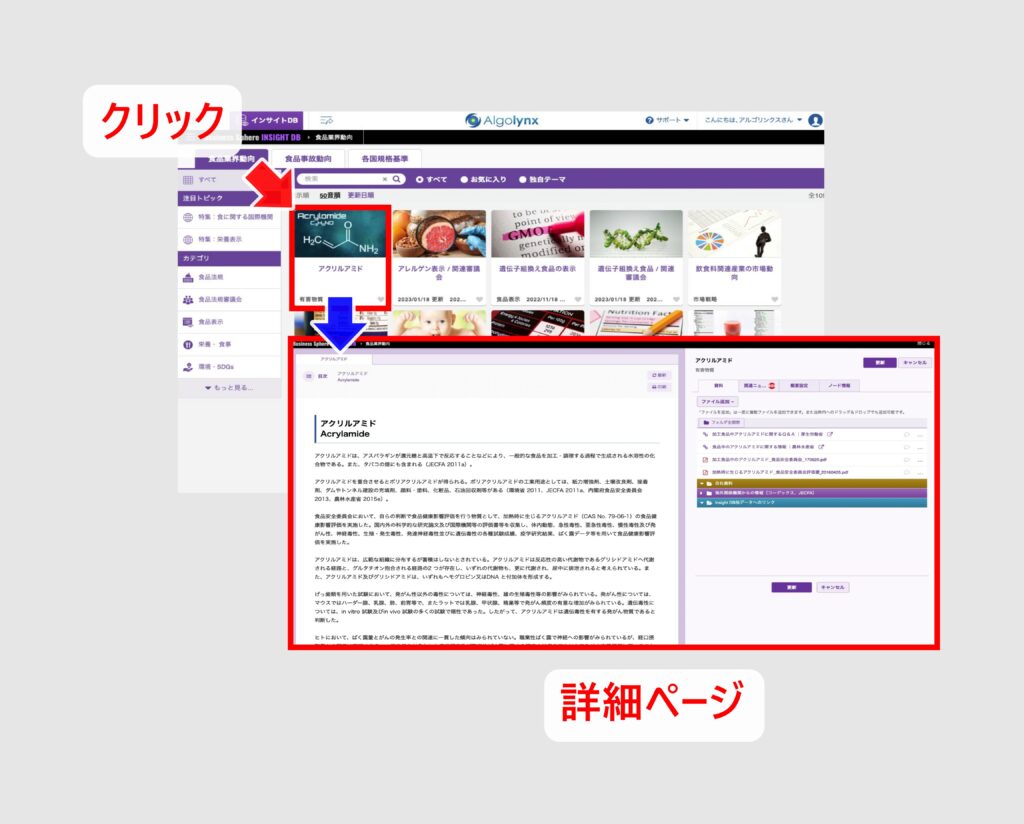
Task: Click the Algolynx logo
Action: (502, 120)
